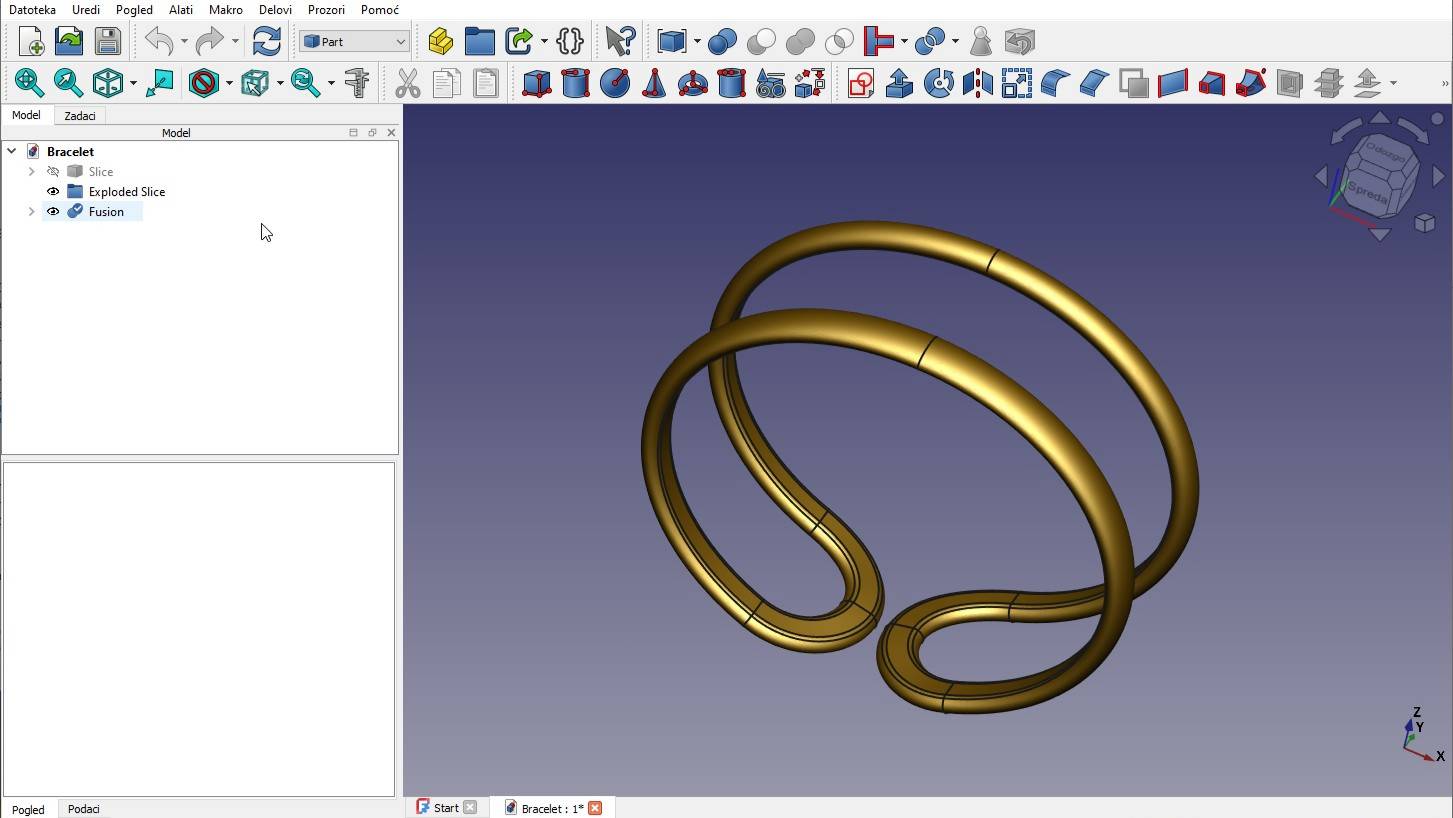The width and height of the screenshot is (1453, 818).
Task: Show the hidden Slice object
Action: click(x=53, y=172)
